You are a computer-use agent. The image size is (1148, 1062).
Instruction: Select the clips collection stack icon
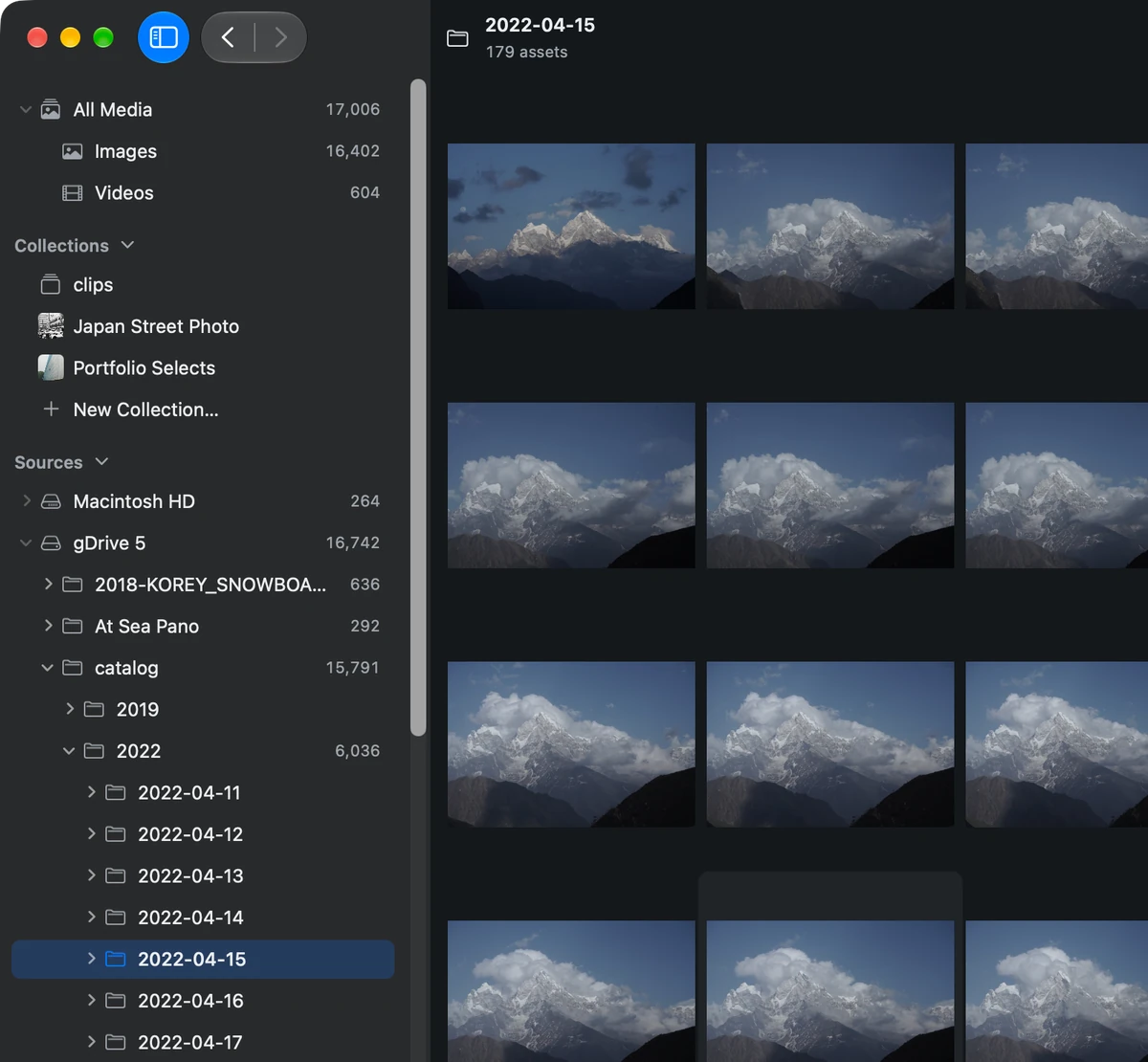[51, 284]
